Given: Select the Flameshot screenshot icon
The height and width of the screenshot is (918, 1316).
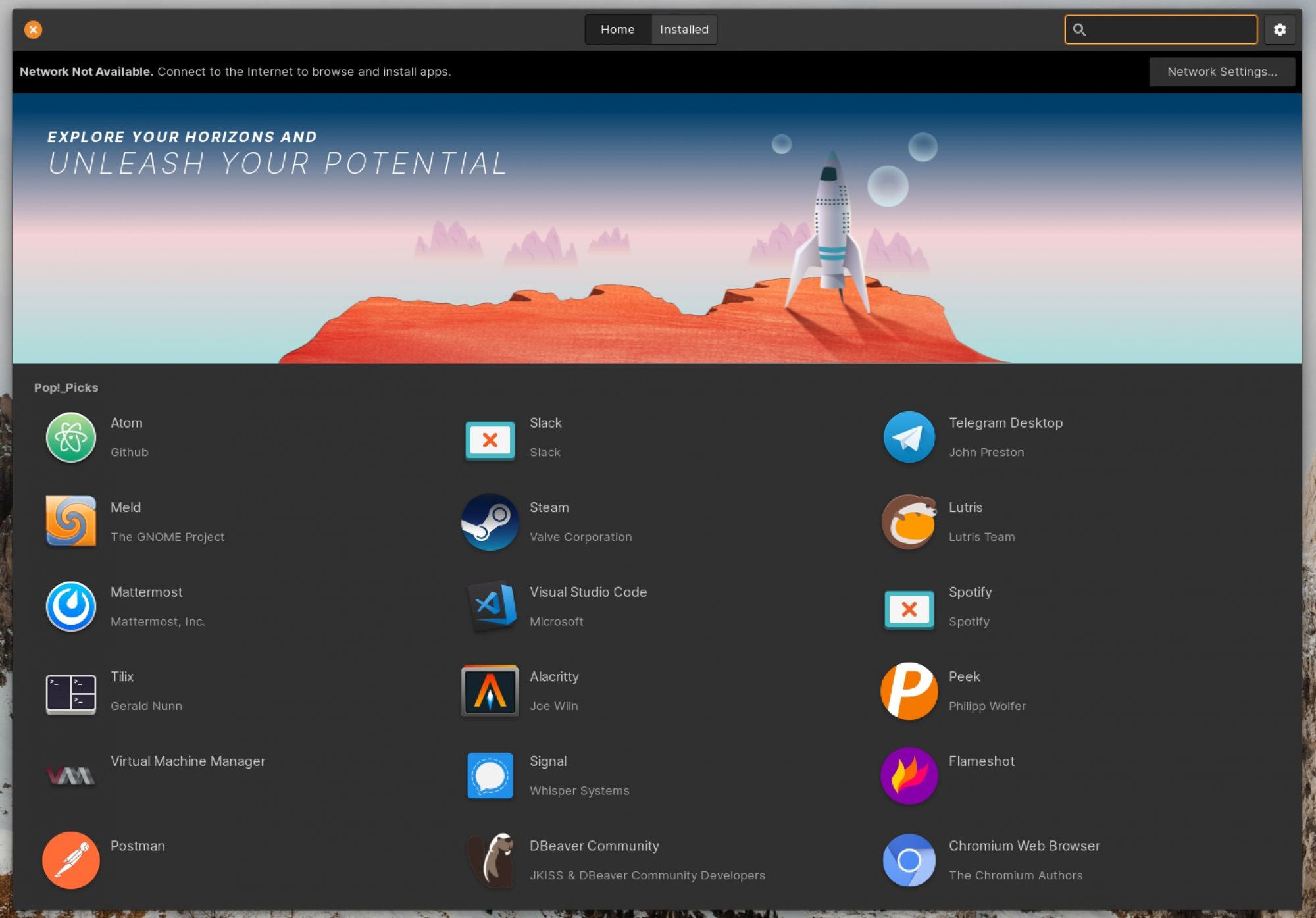Looking at the screenshot, I should [x=909, y=776].
